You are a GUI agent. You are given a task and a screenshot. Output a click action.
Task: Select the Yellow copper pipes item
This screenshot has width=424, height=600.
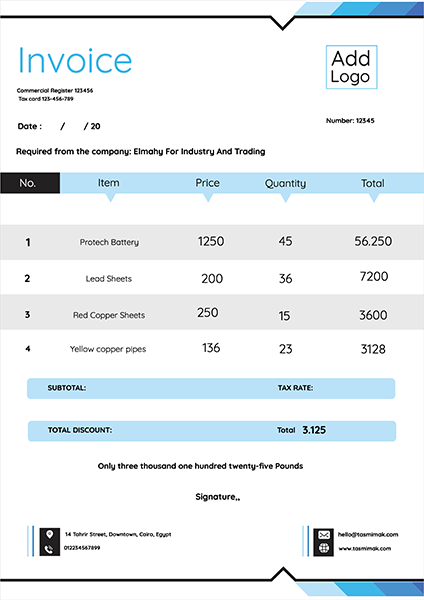[108, 349]
